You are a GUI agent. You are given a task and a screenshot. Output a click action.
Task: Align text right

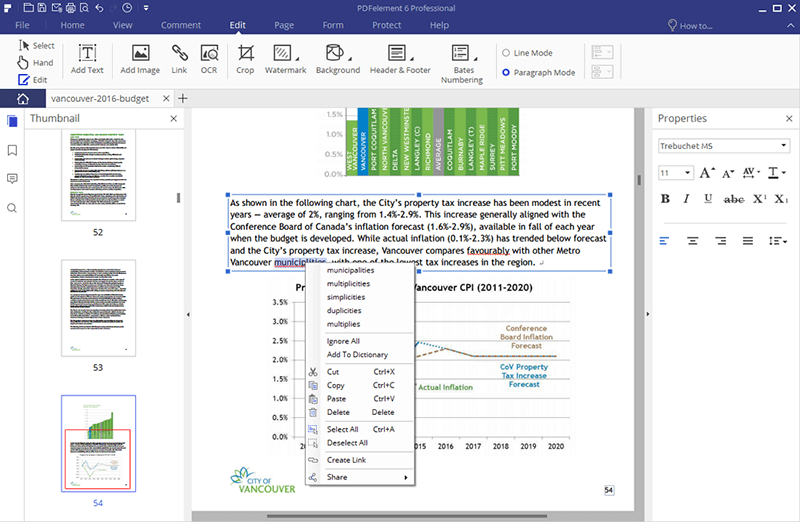click(x=720, y=241)
